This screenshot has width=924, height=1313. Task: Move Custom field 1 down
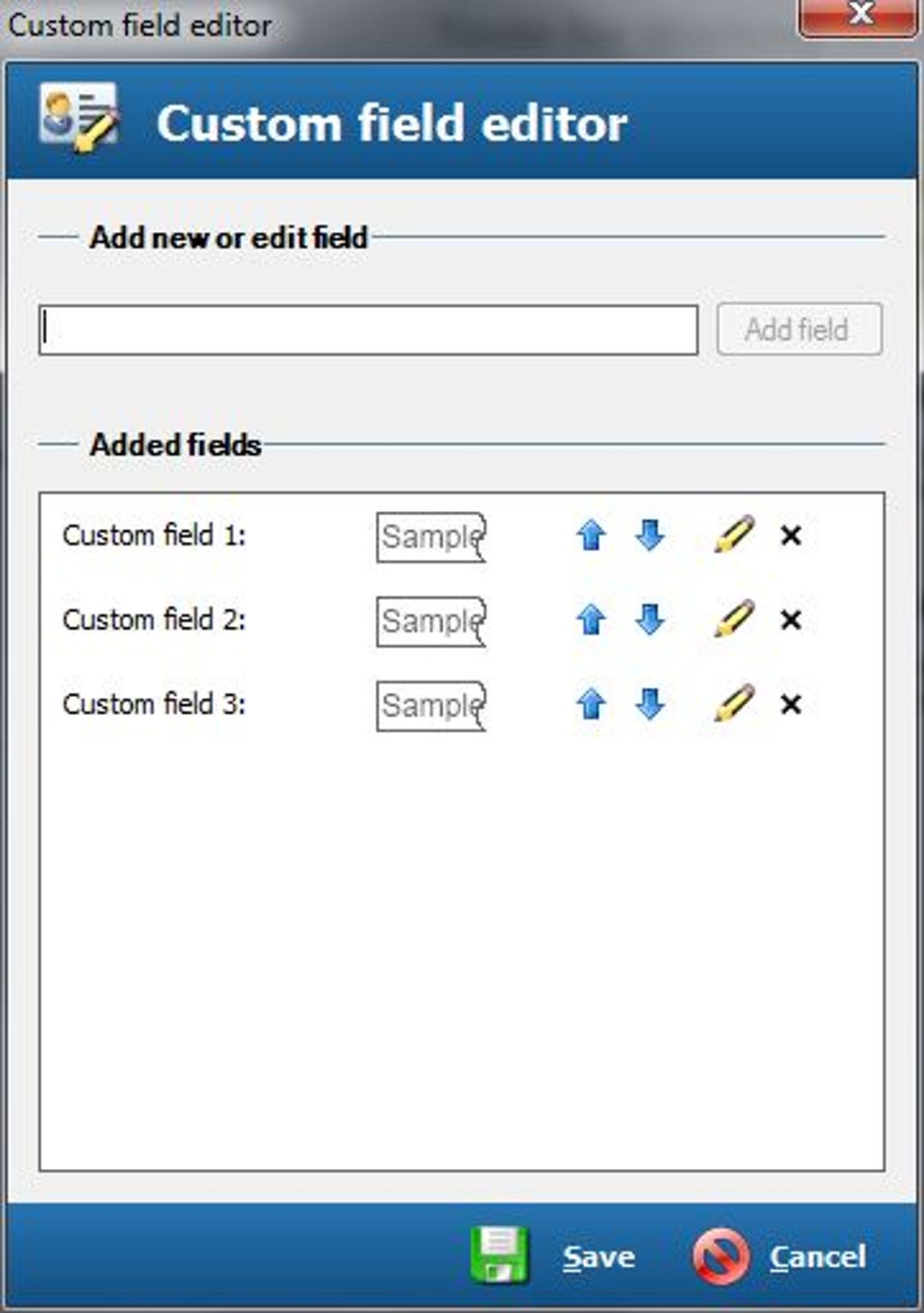(650, 536)
